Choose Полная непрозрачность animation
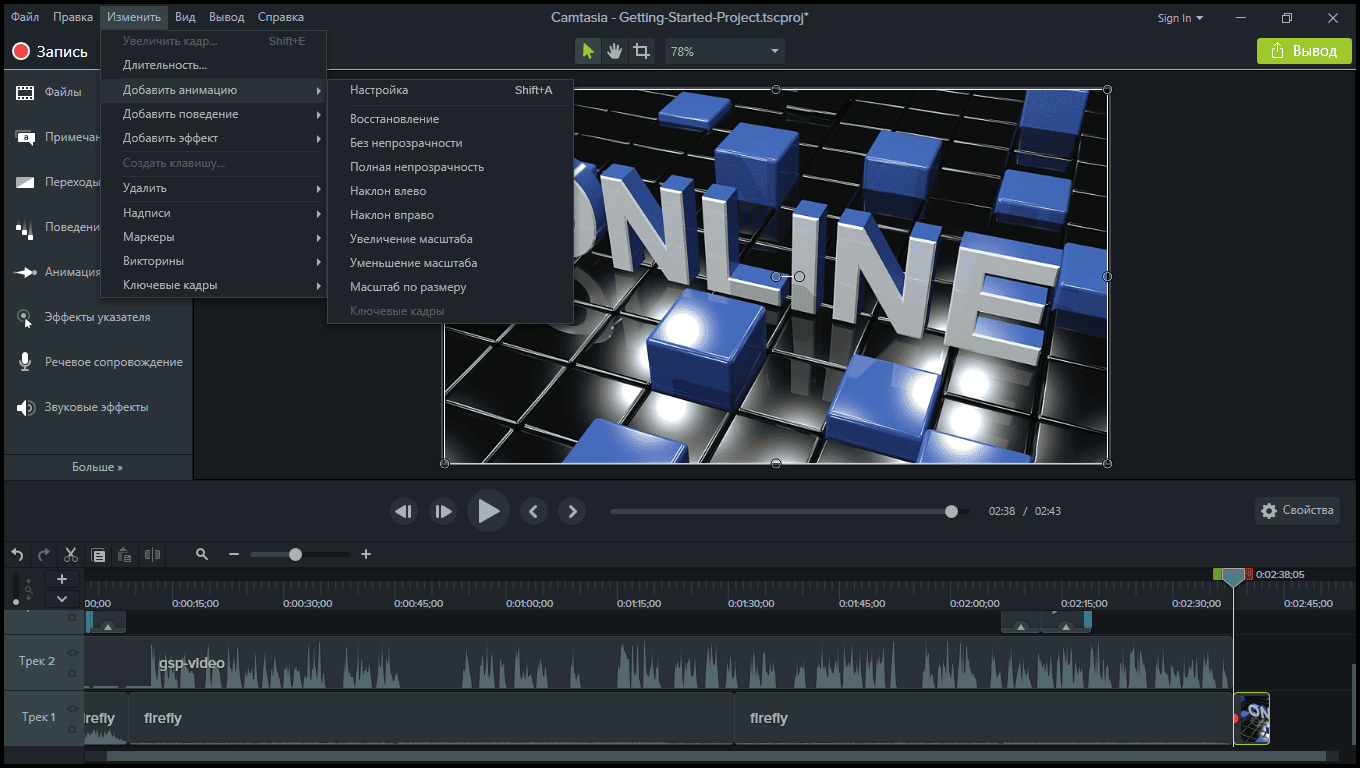The width and height of the screenshot is (1360, 768). [x=450, y=167]
